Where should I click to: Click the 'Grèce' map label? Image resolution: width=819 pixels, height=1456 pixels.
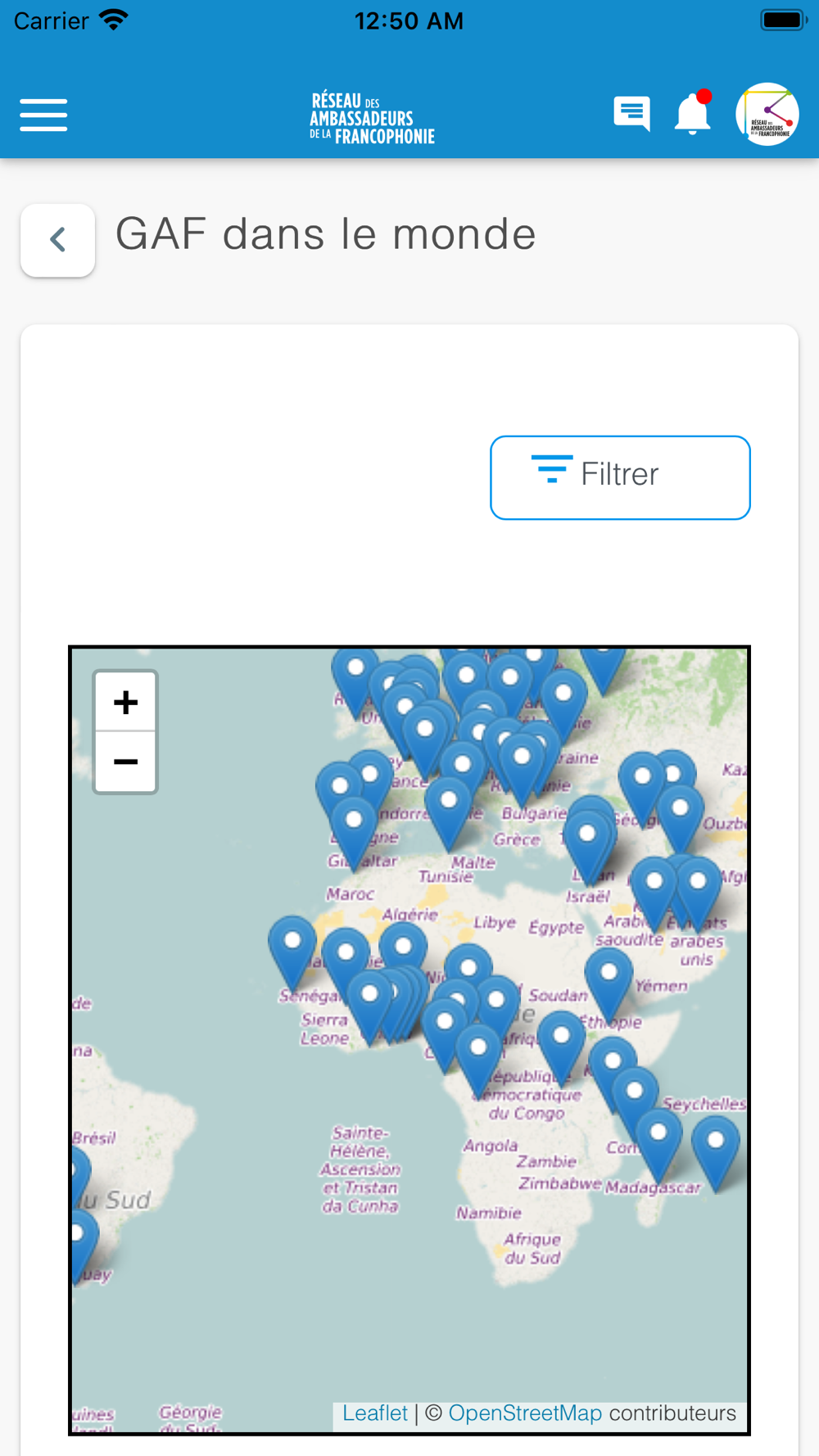point(517,839)
